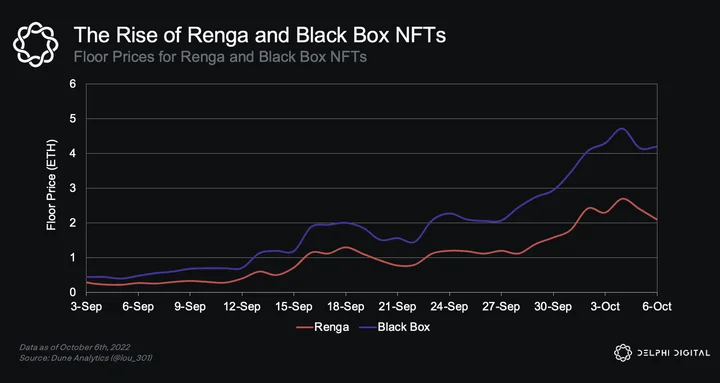Click the y-axis value '4'

(x=73, y=153)
